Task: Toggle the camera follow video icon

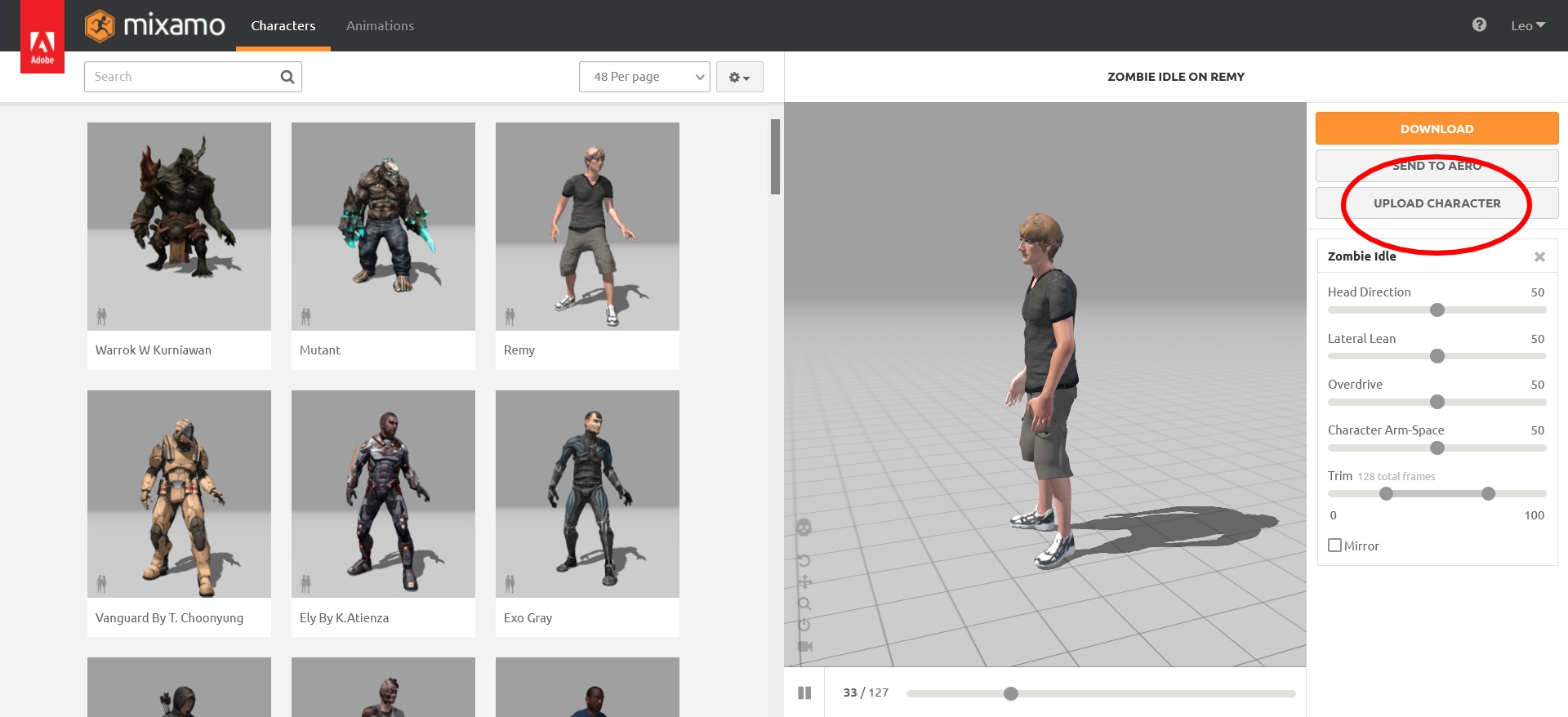Action: coord(804,646)
